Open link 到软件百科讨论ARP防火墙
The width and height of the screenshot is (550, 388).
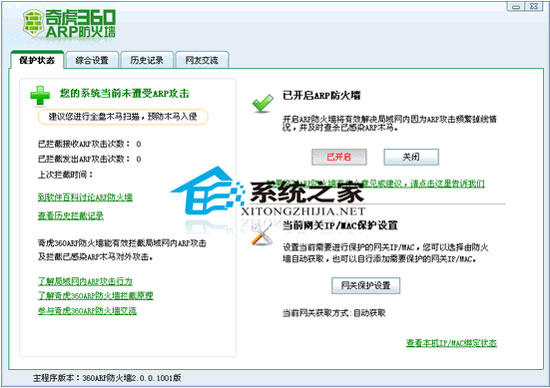point(85,197)
